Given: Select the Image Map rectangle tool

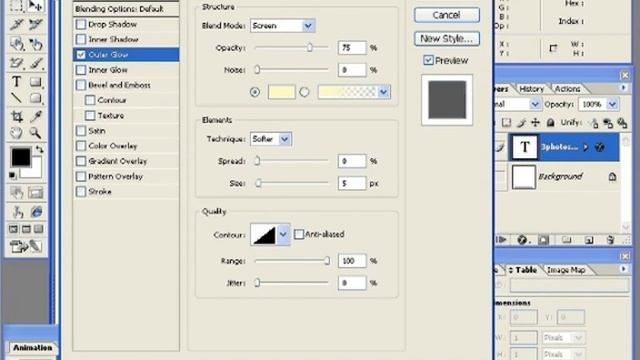Looking at the screenshot, I should [x=16, y=44].
